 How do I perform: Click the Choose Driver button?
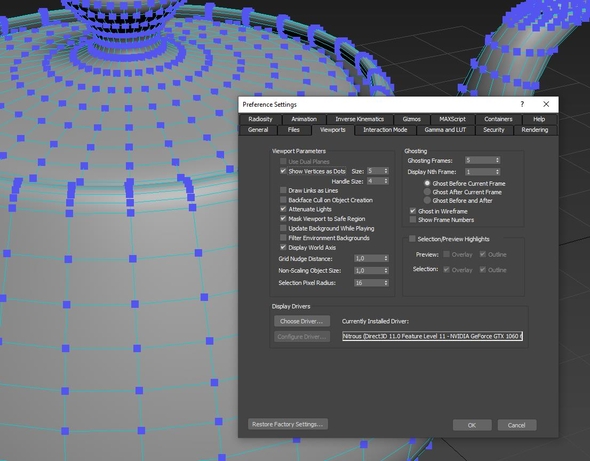[302, 321]
